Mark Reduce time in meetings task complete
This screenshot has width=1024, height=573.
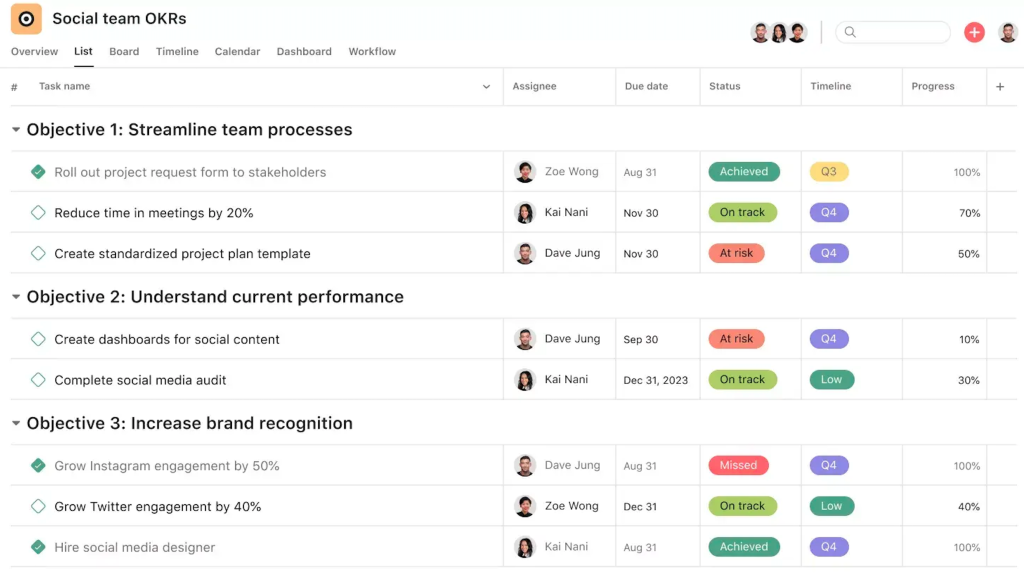(38, 212)
